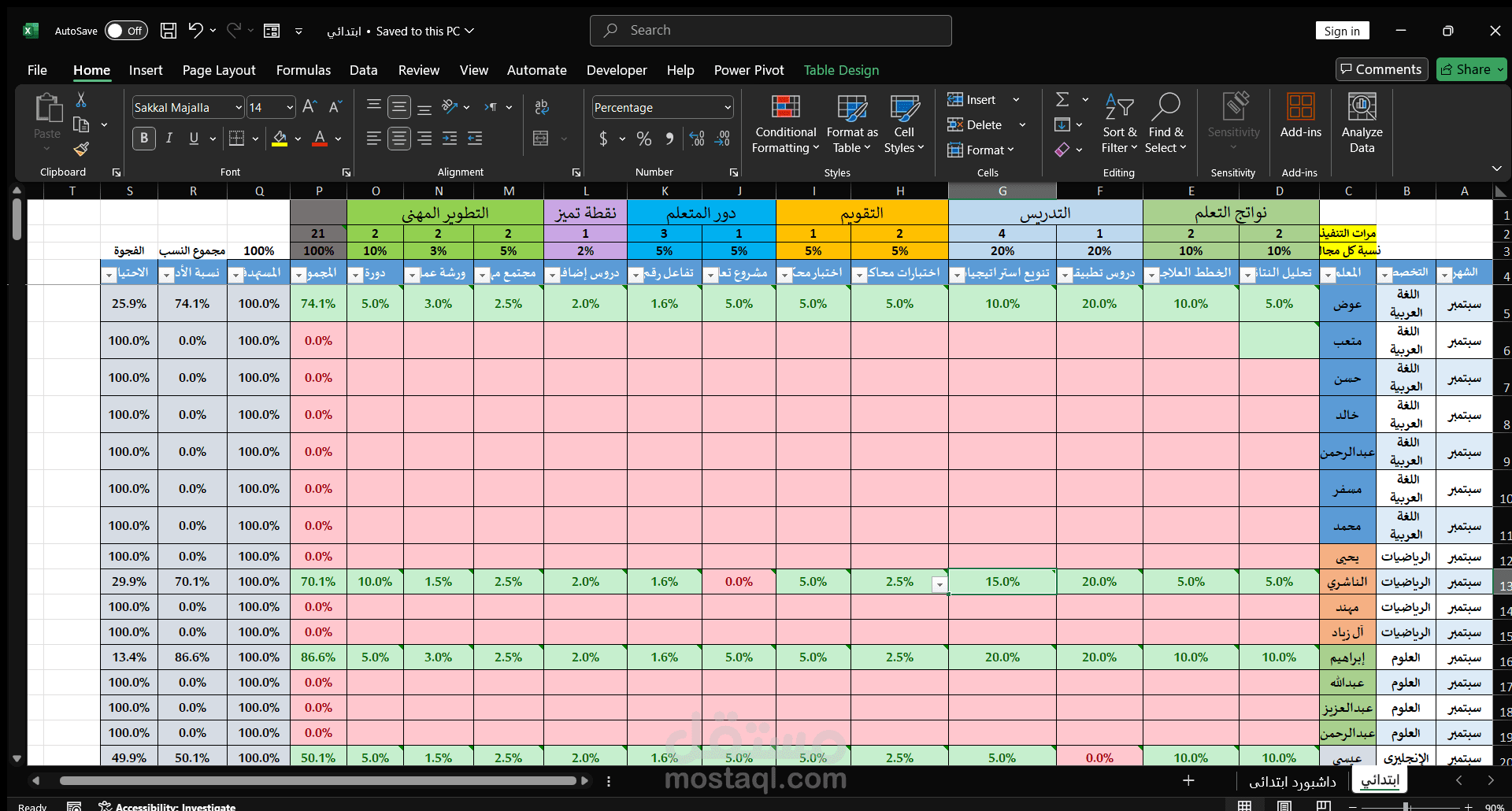Toggle Italic formatting

169,139
